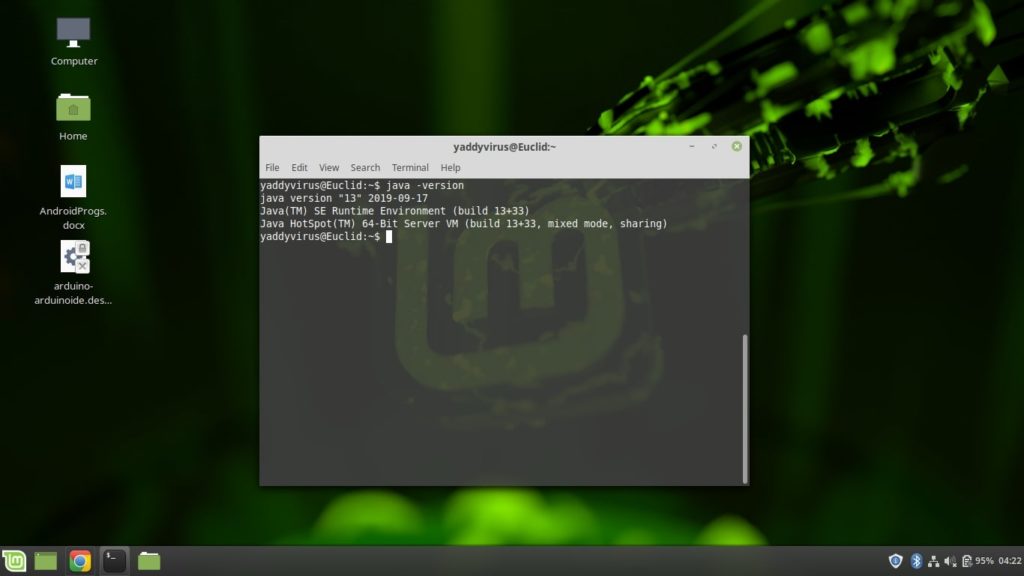The height and width of the screenshot is (576, 1024).
Task: Open the Home folder on the desktop
Action: click(x=72, y=110)
